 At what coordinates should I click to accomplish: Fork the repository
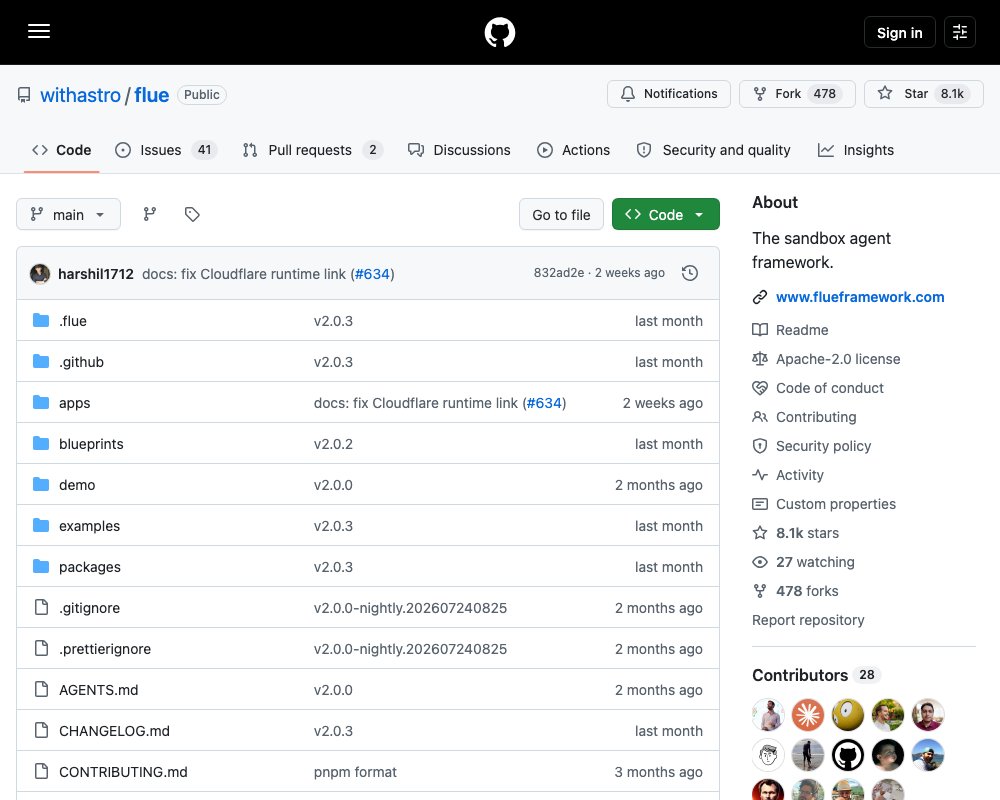797,94
